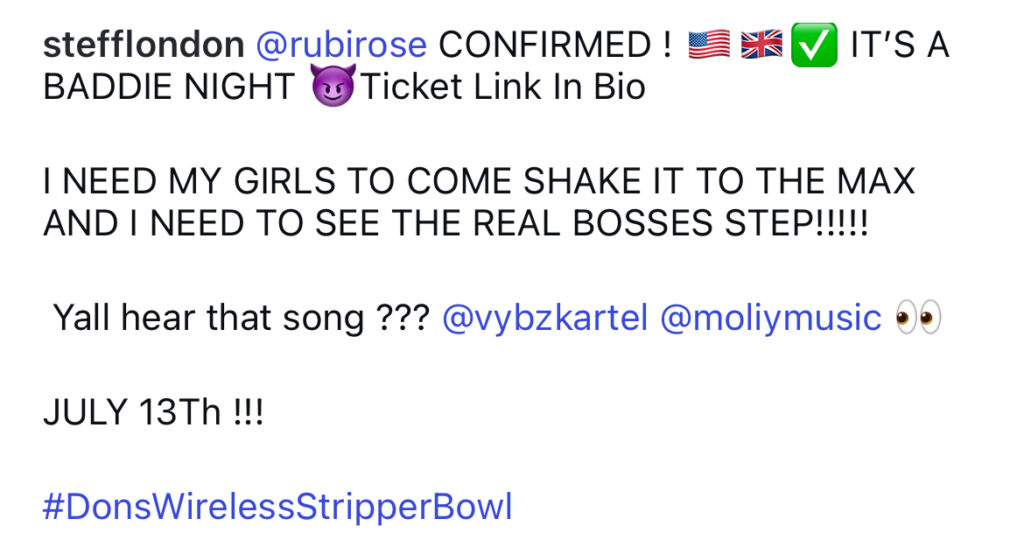This screenshot has height=540, width=1024.
Task: Click the green check mark emoji
Action: point(814,45)
